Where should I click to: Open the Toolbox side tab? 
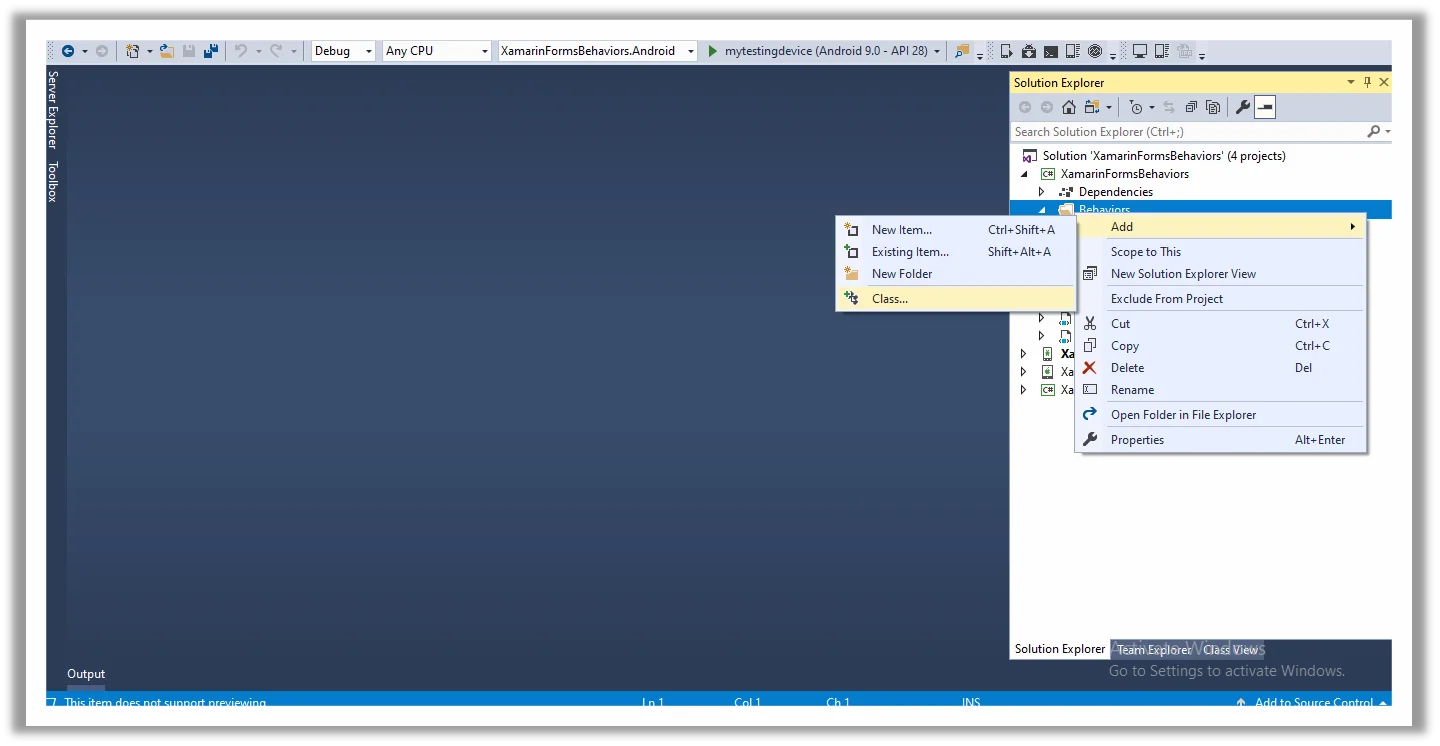53,181
